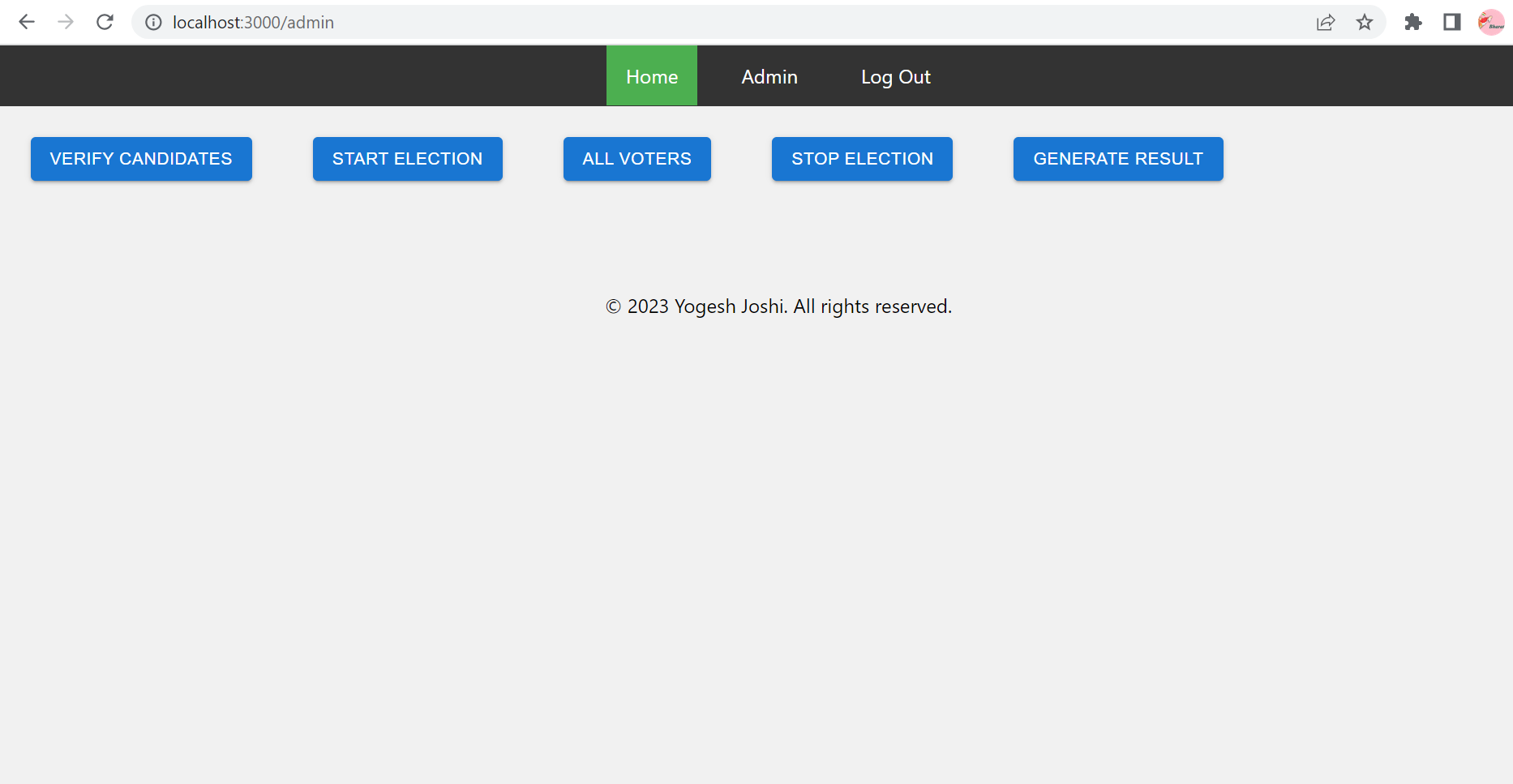Open the browser extensions puzzle icon

tap(1413, 23)
